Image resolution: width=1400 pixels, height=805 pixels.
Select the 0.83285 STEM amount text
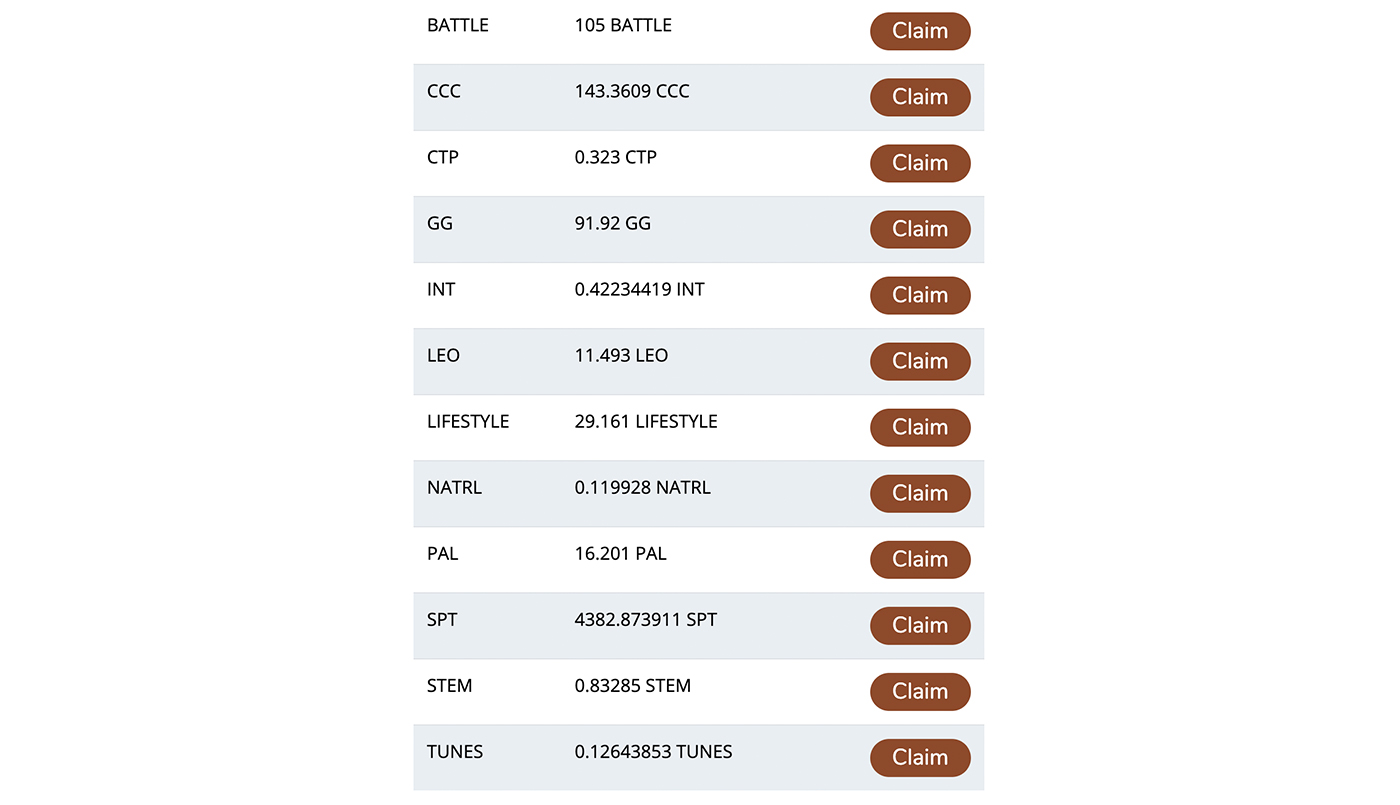(x=633, y=685)
